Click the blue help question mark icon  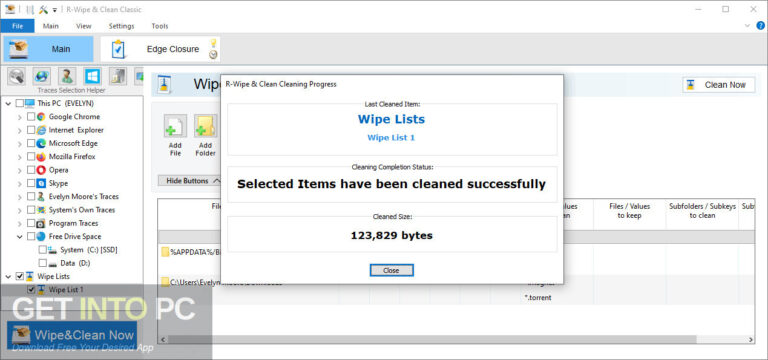pos(760,26)
